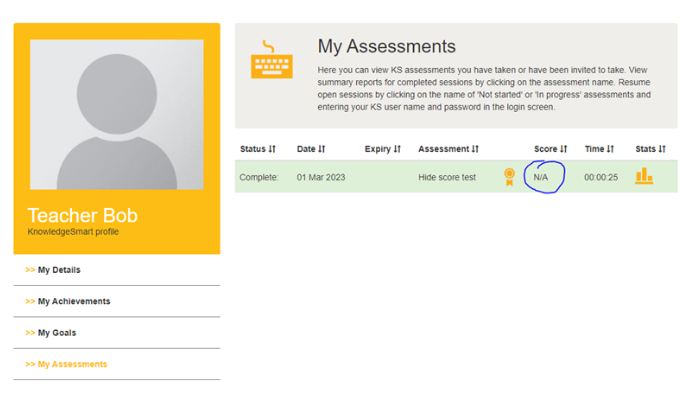The height and width of the screenshot is (397, 694).
Task: Open stats bar chart for Hide score test
Action: pos(644,176)
